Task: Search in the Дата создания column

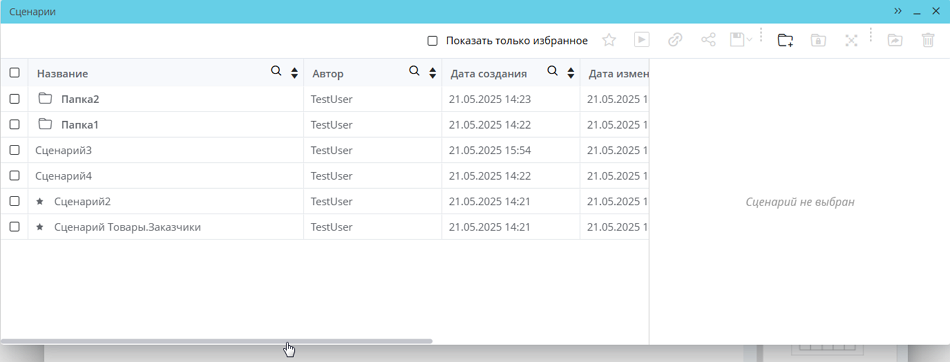Action: pyautogui.click(x=553, y=71)
